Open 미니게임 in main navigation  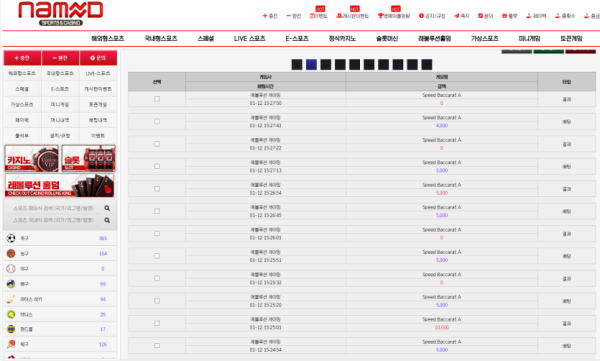tap(529, 38)
